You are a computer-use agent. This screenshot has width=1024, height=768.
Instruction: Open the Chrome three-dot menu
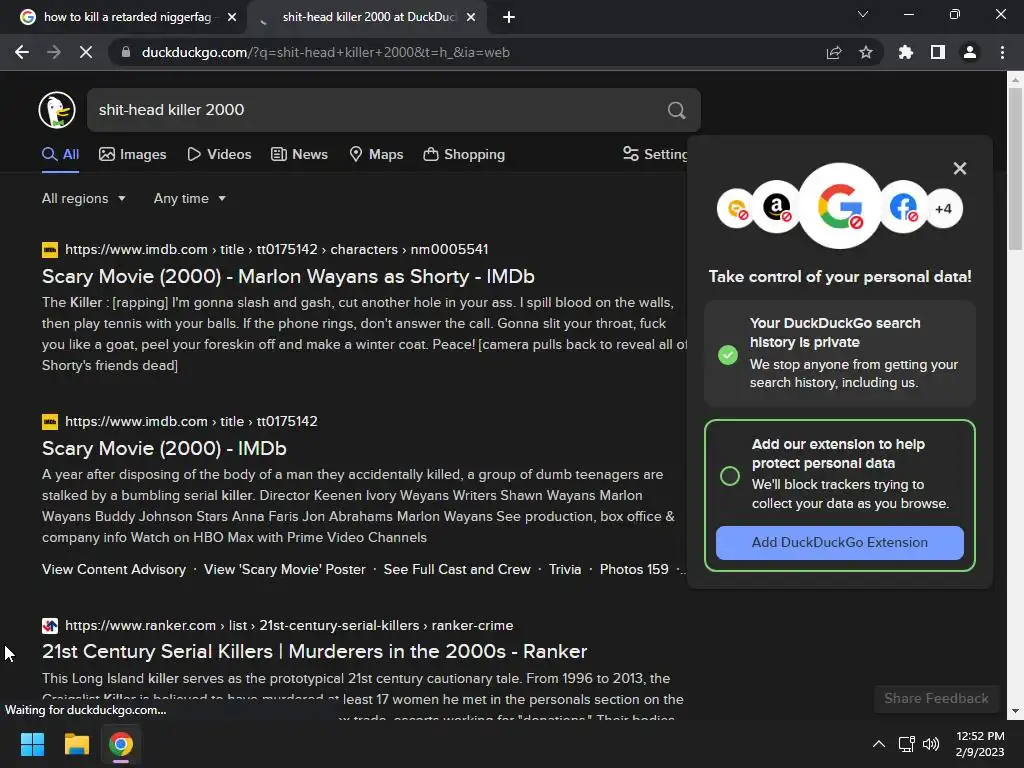[1002, 52]
